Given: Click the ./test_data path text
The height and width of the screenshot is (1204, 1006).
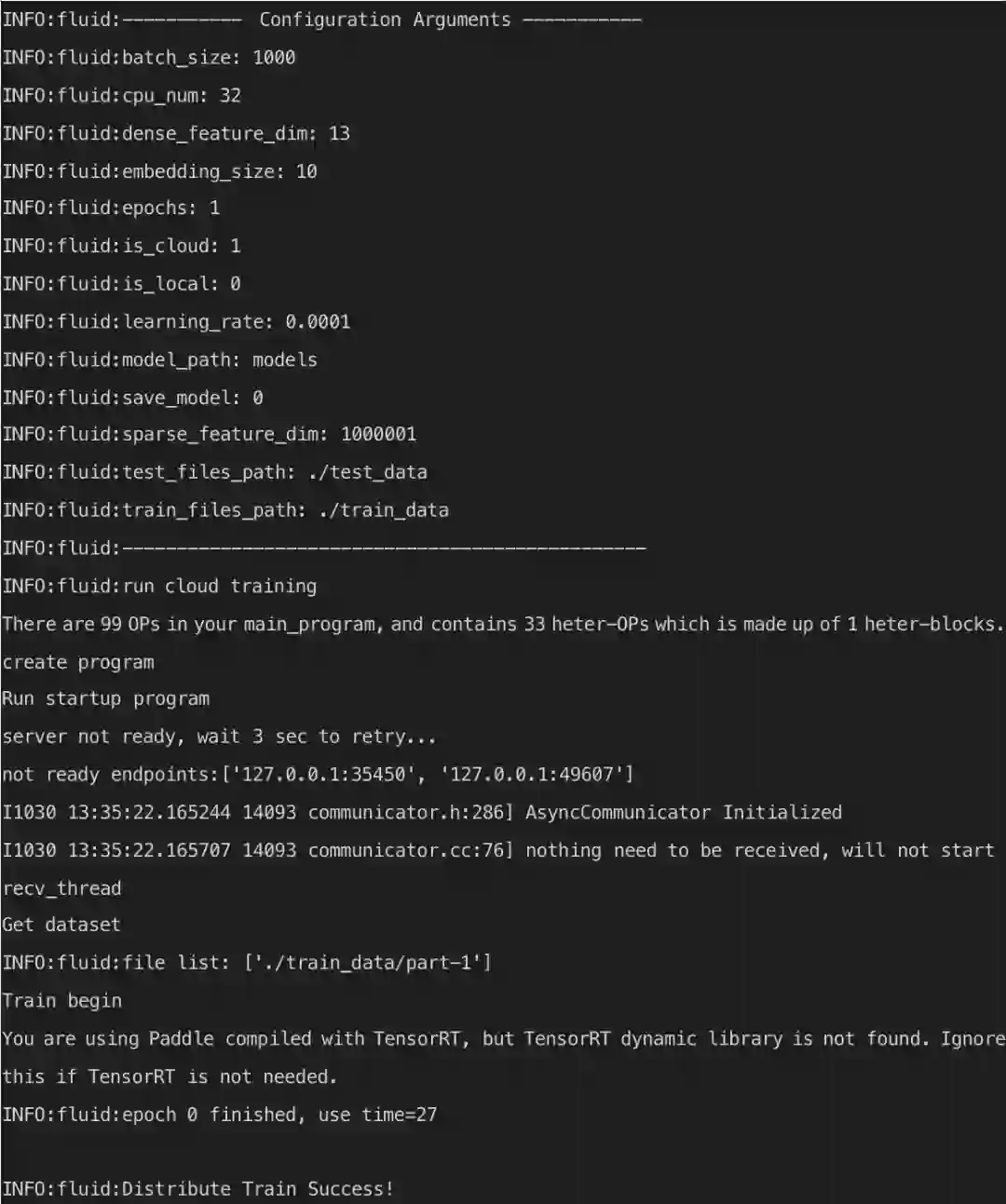Looking at the screenshot, I should 367,472.
